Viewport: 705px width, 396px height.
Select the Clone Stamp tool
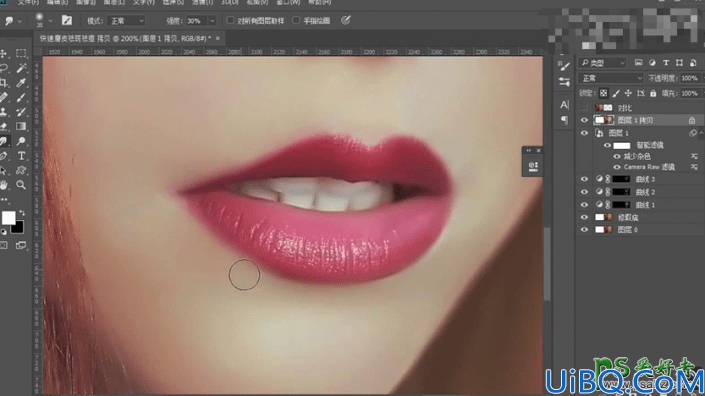[4, 111]
